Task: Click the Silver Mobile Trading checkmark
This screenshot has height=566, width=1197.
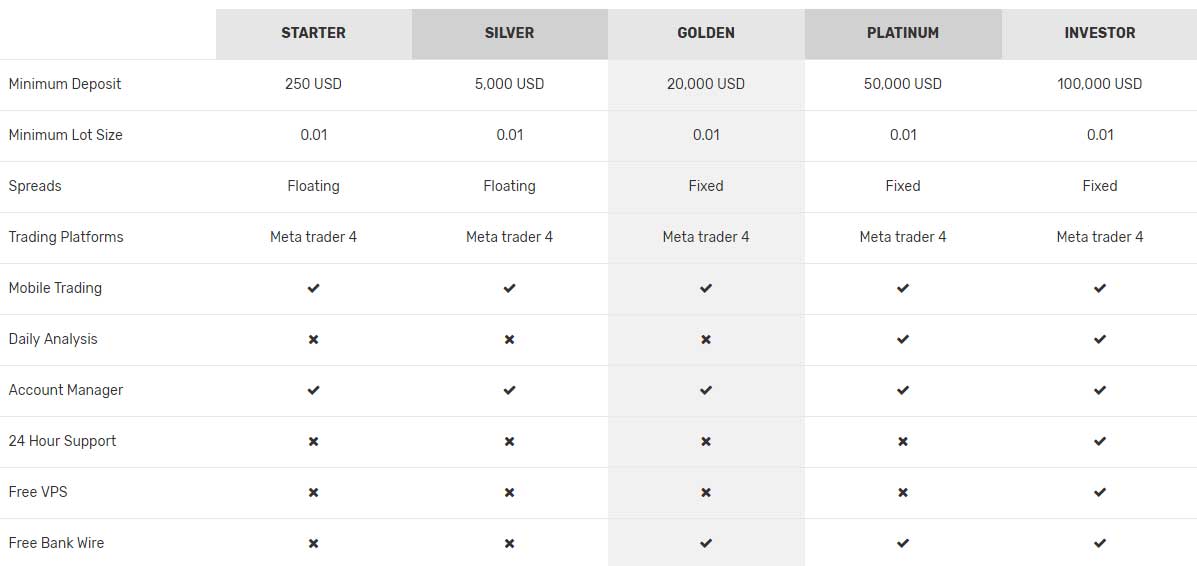Action: 509,288
